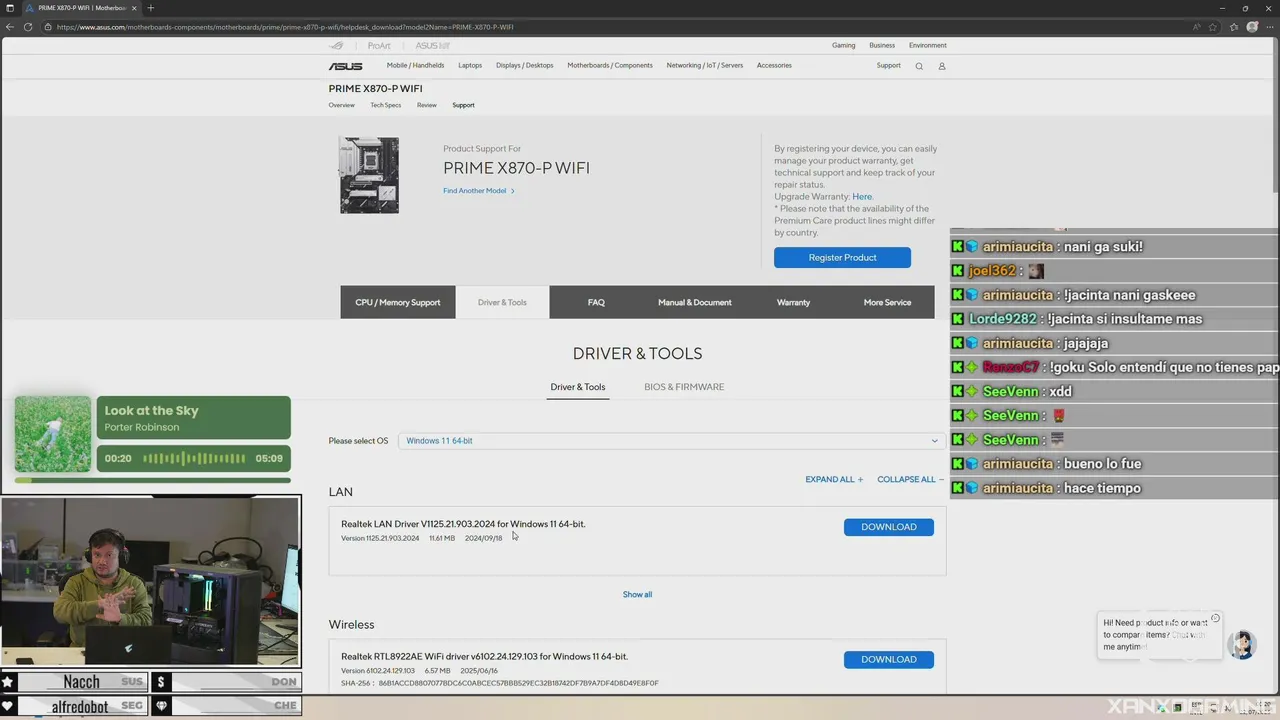
Task: Click the read aloud icon in address bar
Action: (x=1197, y=27)
